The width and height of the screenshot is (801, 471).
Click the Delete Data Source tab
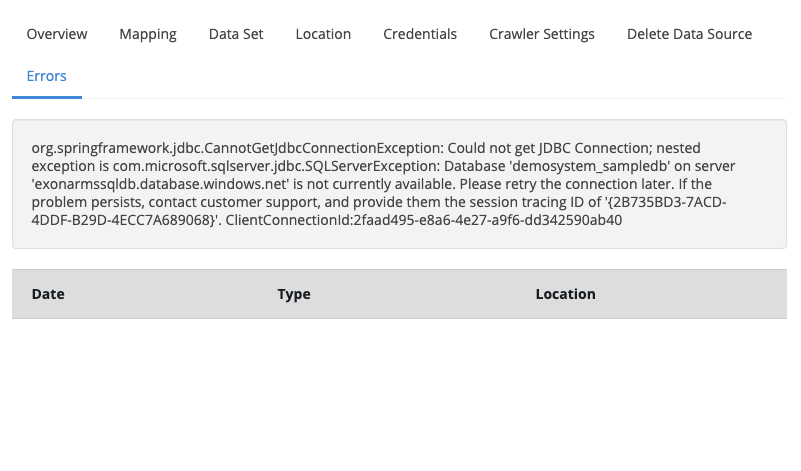[689, 34]
